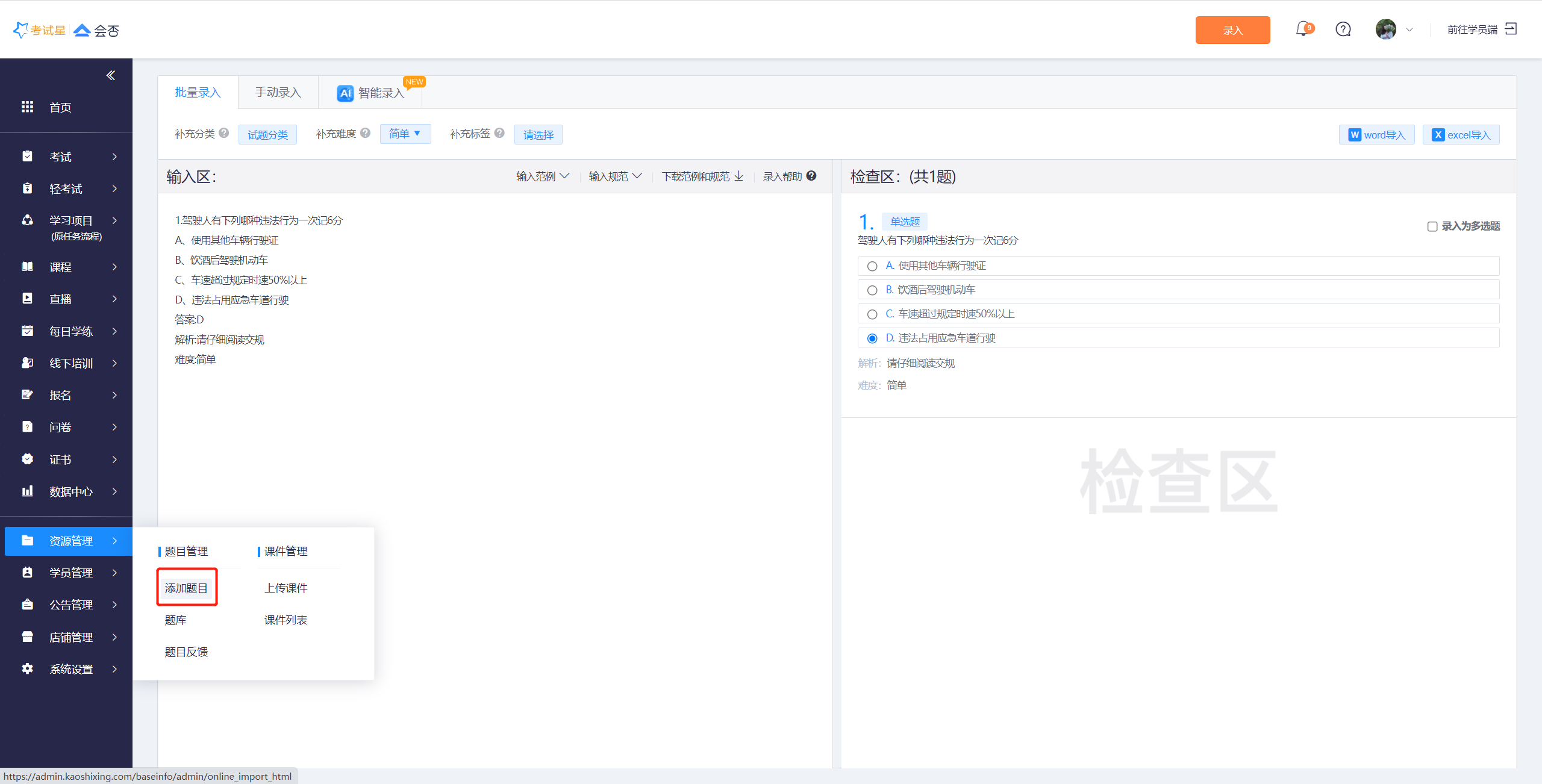Collapse the sidebar with double-chevron icon
The image size is (1542, 784).
pyautogui.click(x=111, y=75)
